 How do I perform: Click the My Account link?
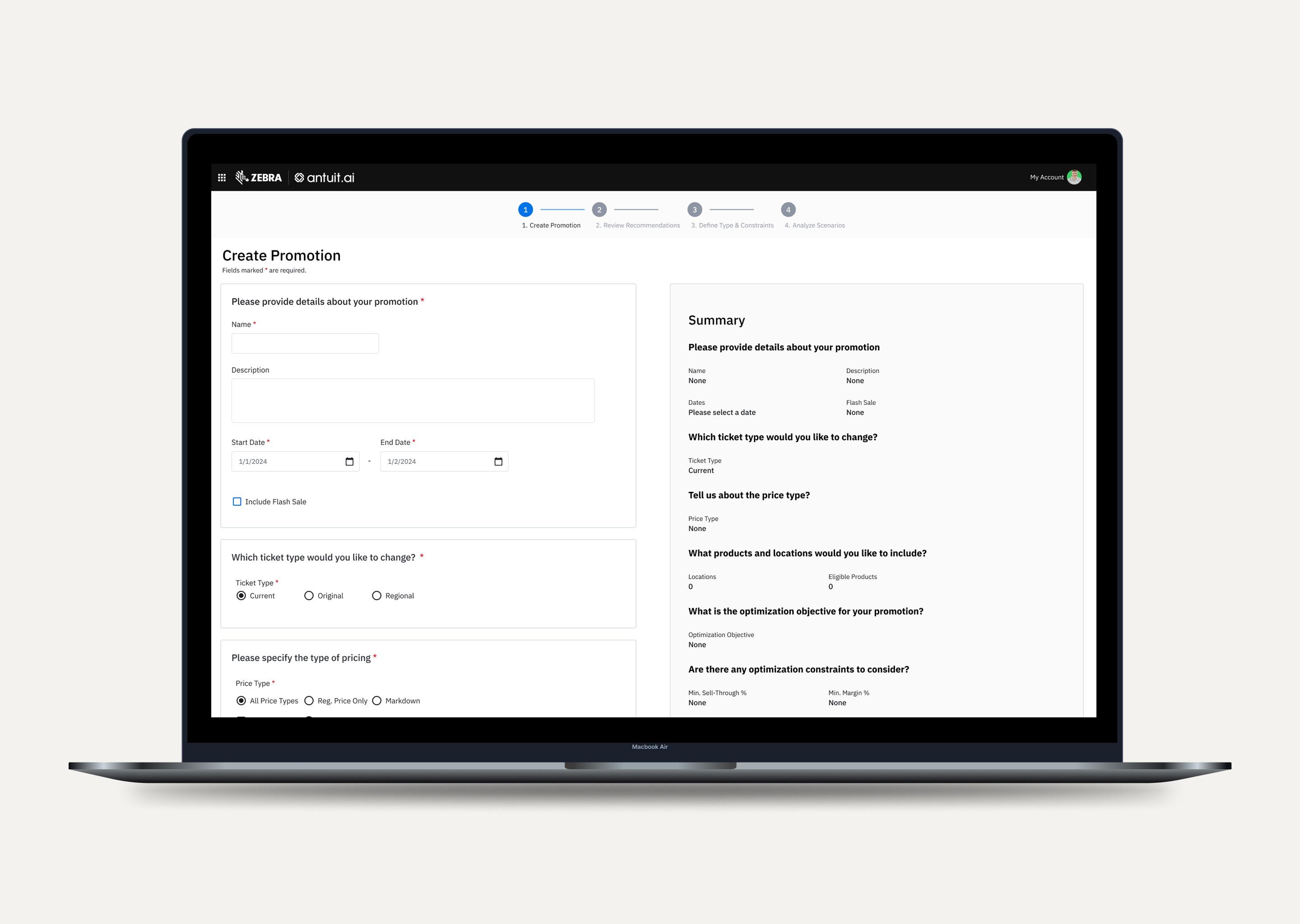[x=1046, y=177]
